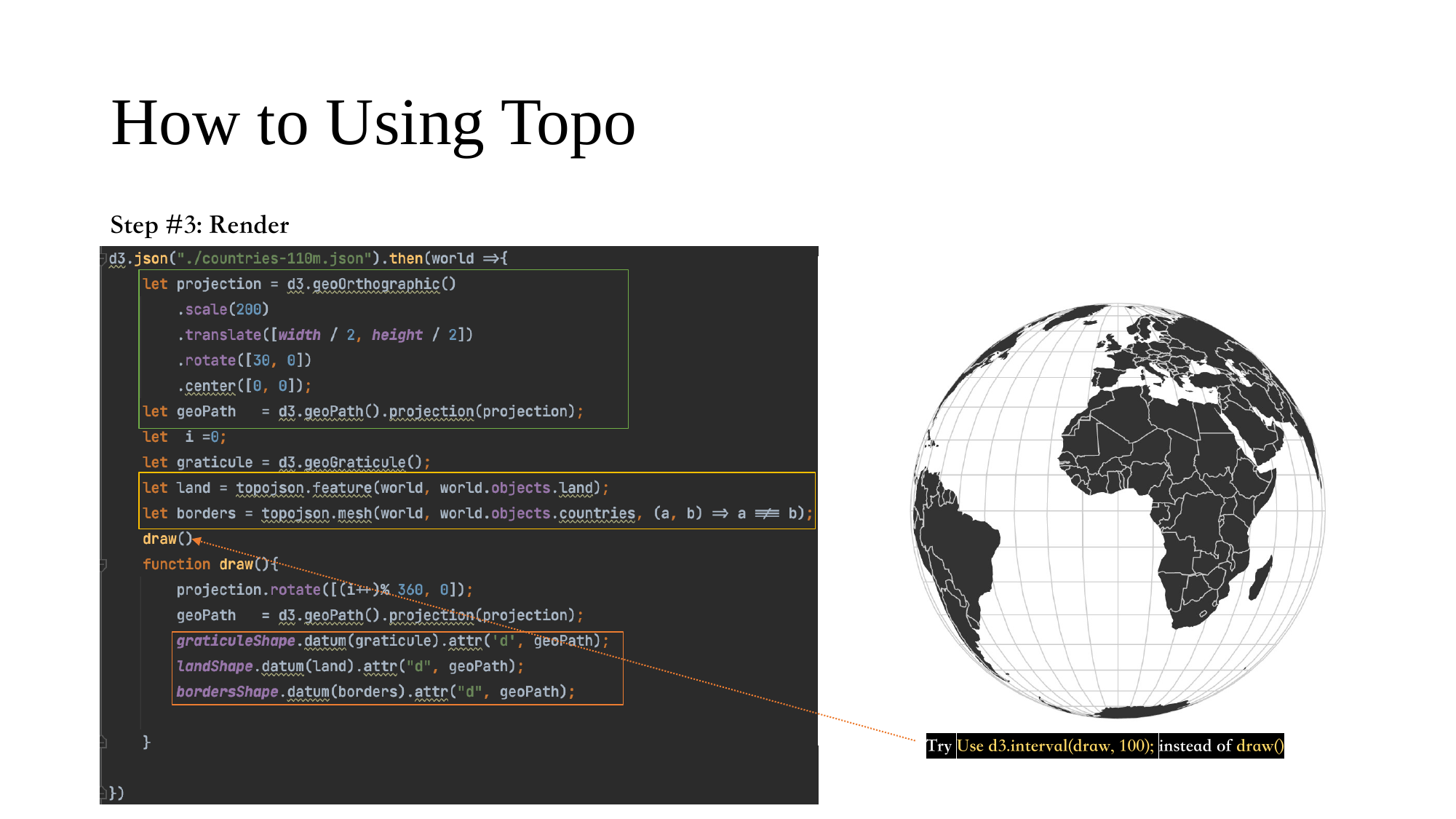Viewport: 1456px width, 819px height.
Task: Click the 'let geoPath = d3.geoPath()' declaration line
Action: click(363, 411)
